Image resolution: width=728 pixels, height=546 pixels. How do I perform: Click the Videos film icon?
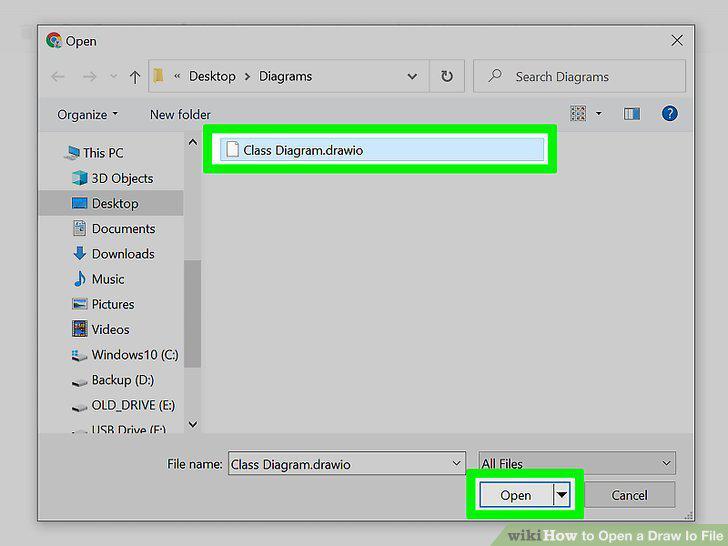pyautogui.click(x=80, y=329)
